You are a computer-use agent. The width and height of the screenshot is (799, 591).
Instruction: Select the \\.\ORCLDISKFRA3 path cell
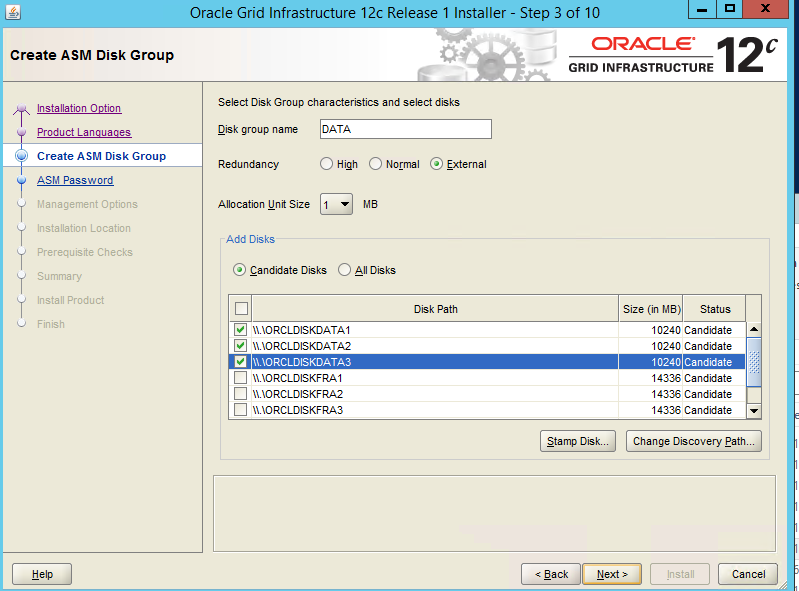435,410
